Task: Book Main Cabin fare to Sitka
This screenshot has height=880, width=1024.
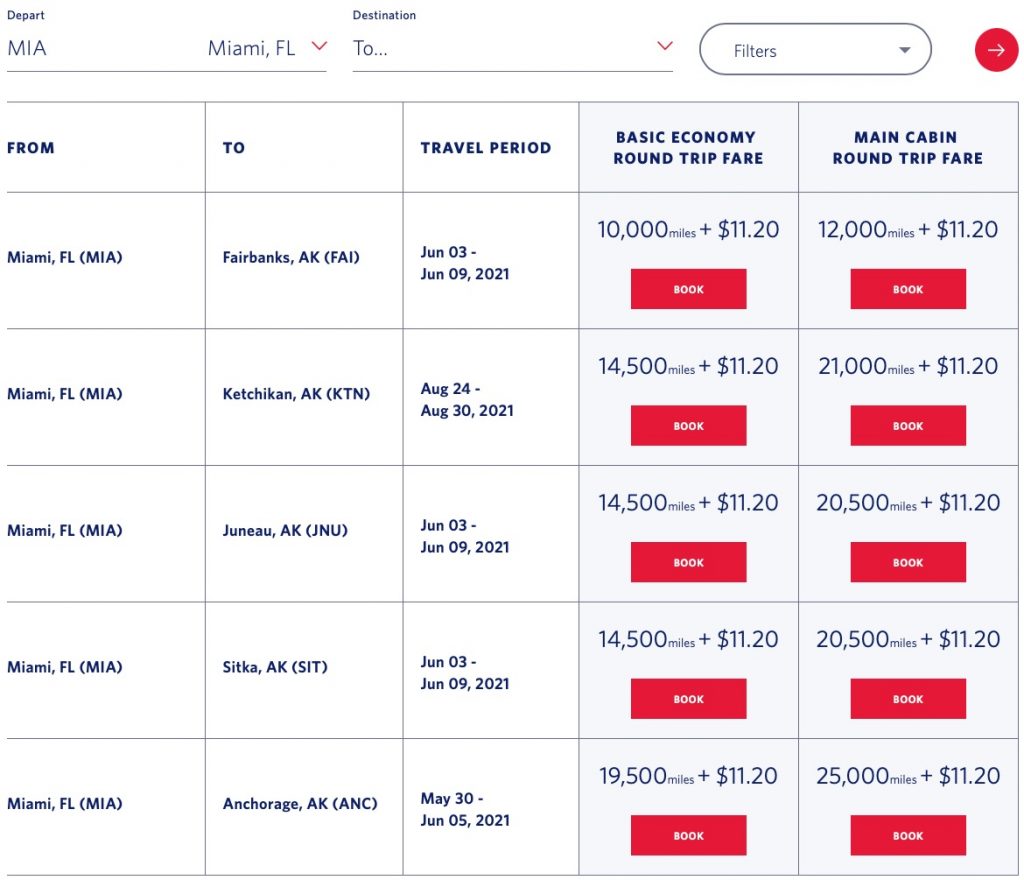Action: [908, 699]
